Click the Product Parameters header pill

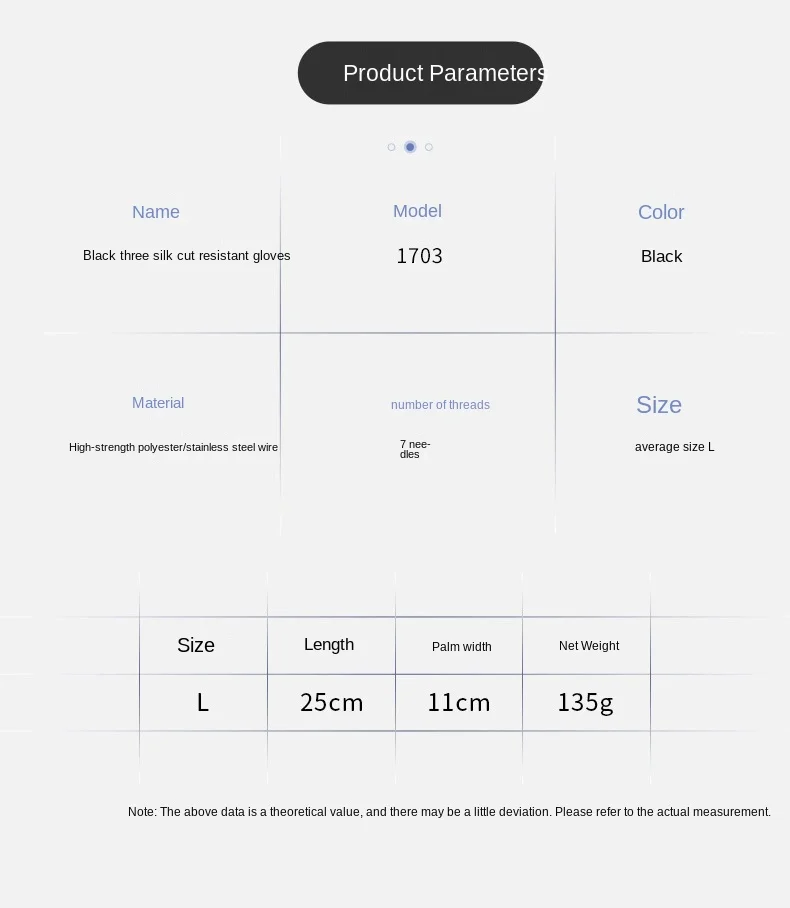click(x=421, y=73)
